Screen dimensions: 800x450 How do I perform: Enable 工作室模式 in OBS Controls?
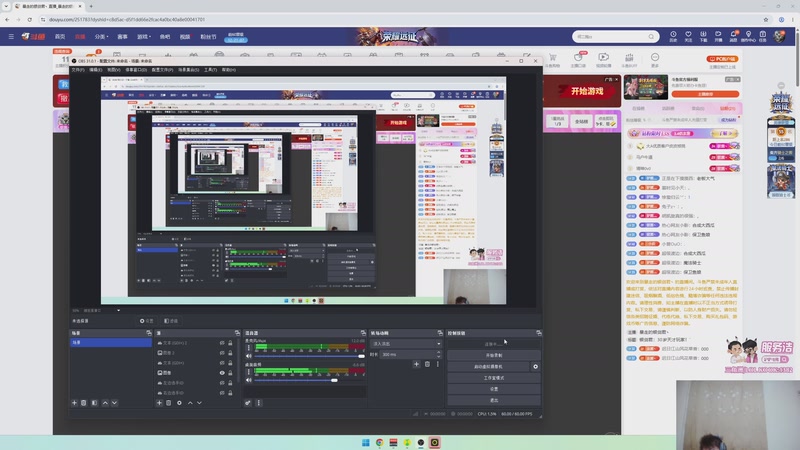pos(494,378)
